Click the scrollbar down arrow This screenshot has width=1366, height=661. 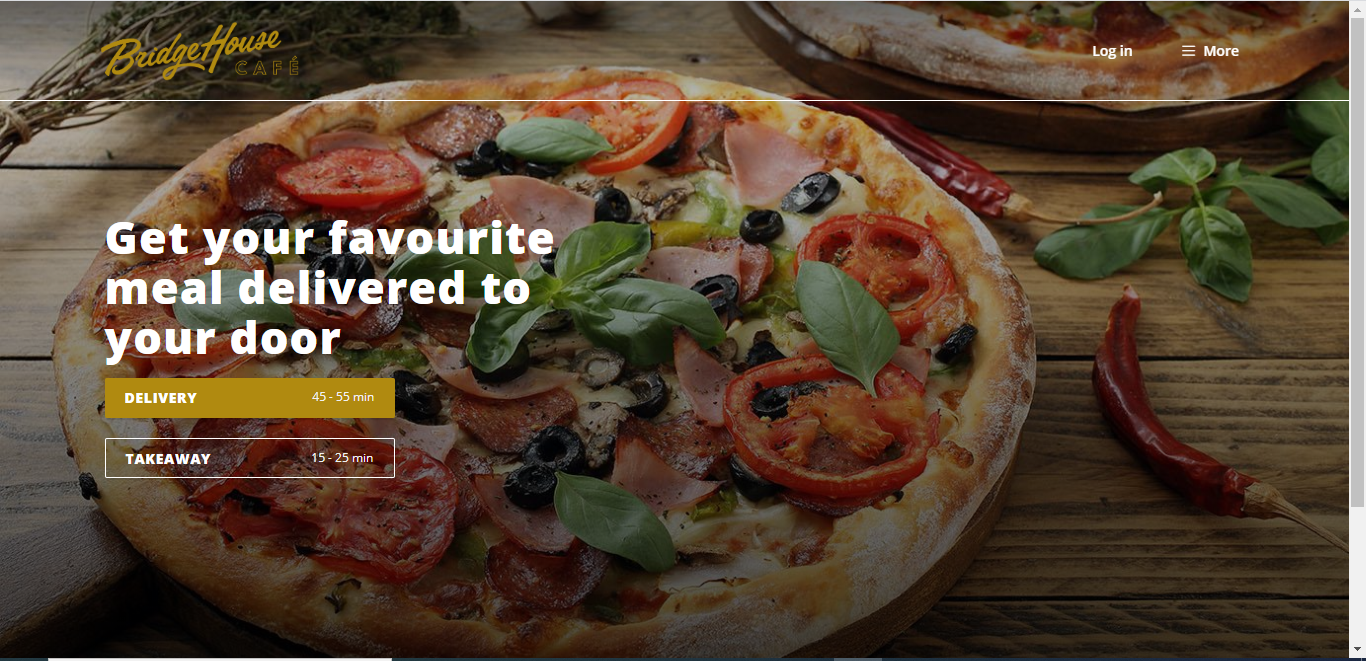pos(1357,652)
